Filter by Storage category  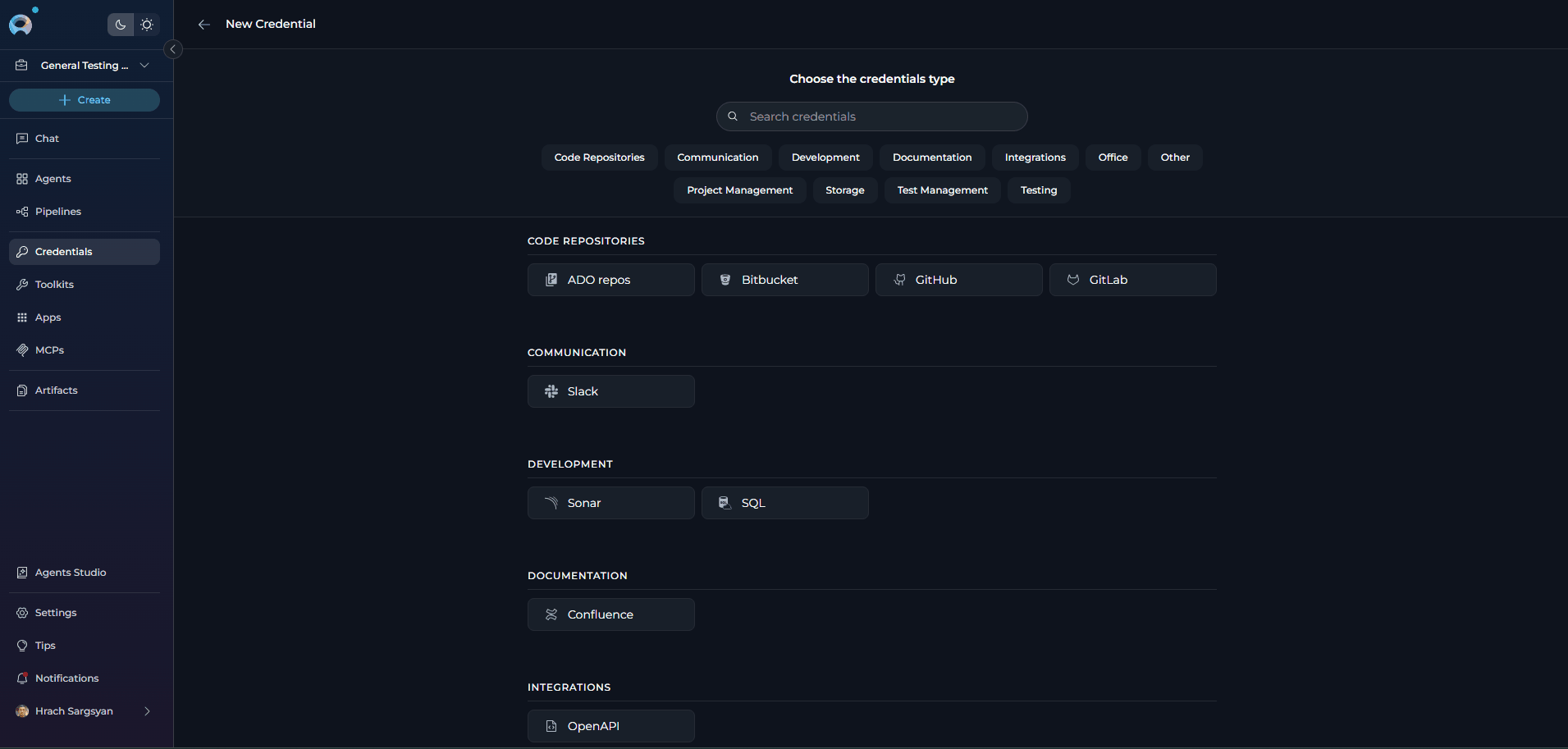point(845,190)
